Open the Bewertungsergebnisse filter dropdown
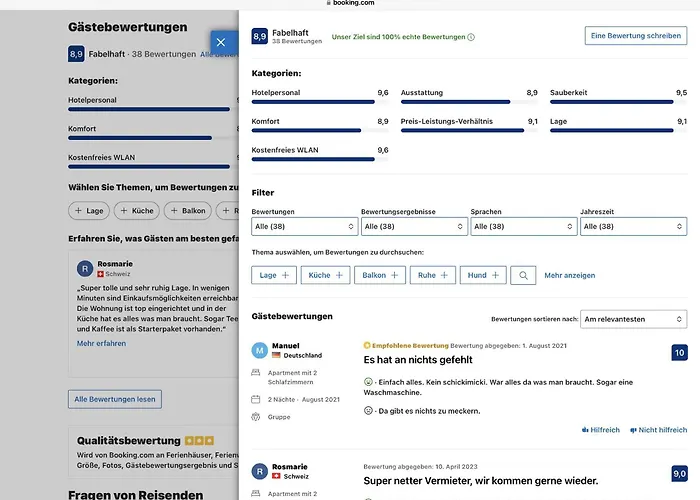 414,226
